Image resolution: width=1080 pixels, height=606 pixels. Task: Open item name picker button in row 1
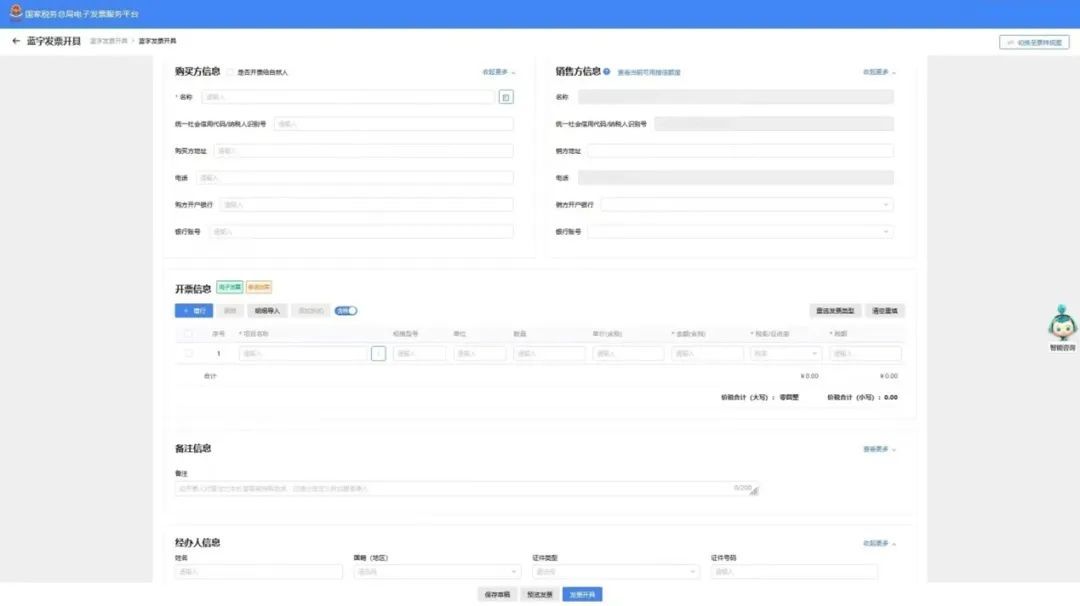(378, 353)
